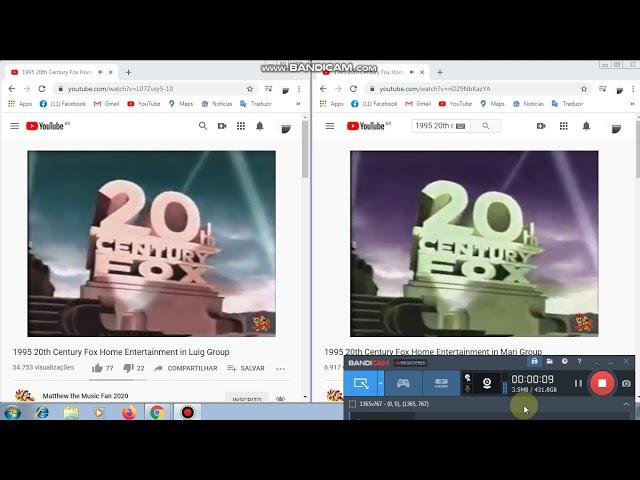
Task: Open the left YouTube hamburger menu
Action: tap(14, 126)
